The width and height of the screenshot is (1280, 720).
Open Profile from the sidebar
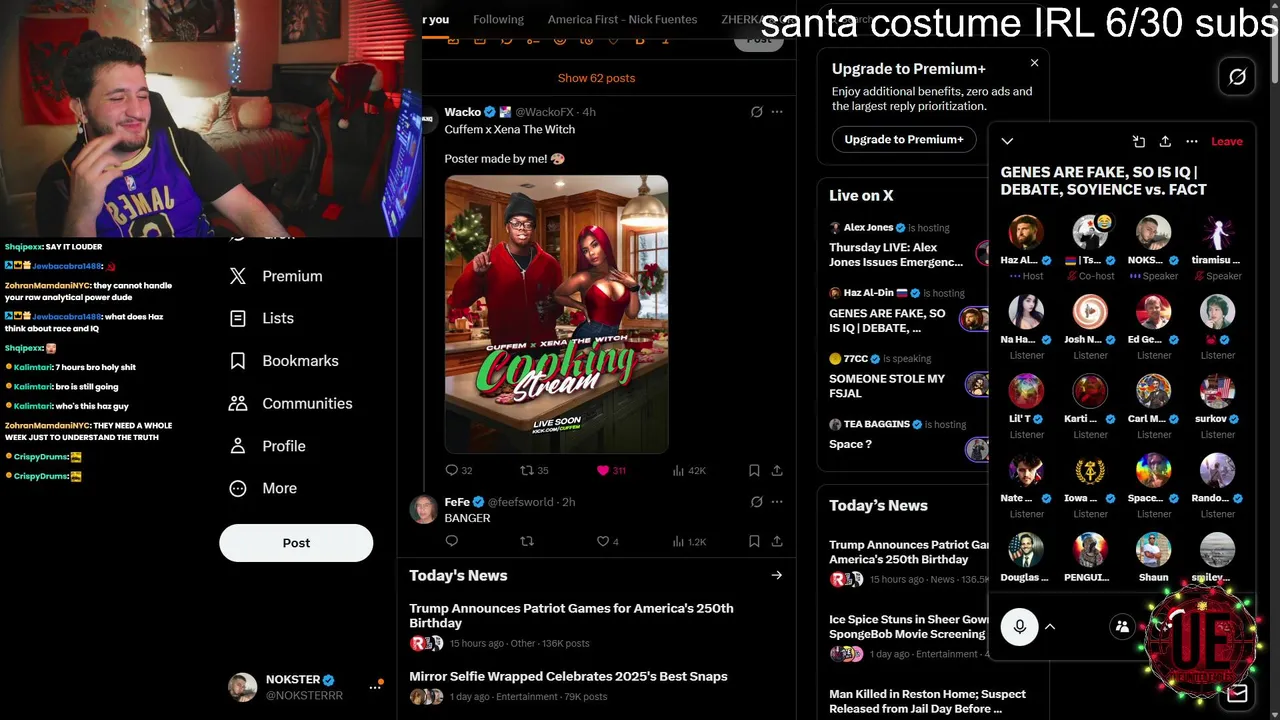pos(268,446)
